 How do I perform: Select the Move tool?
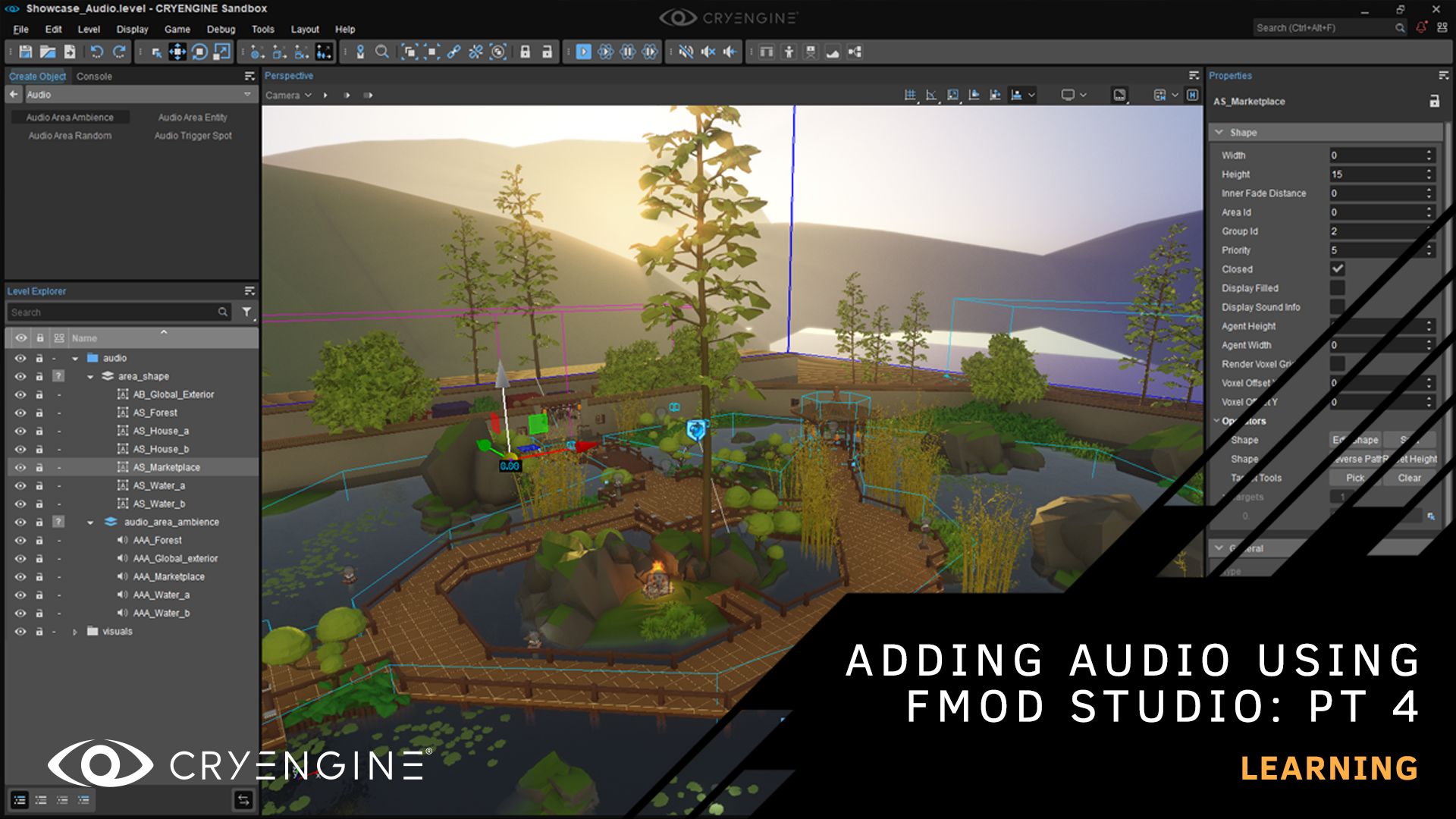(178, 52)
